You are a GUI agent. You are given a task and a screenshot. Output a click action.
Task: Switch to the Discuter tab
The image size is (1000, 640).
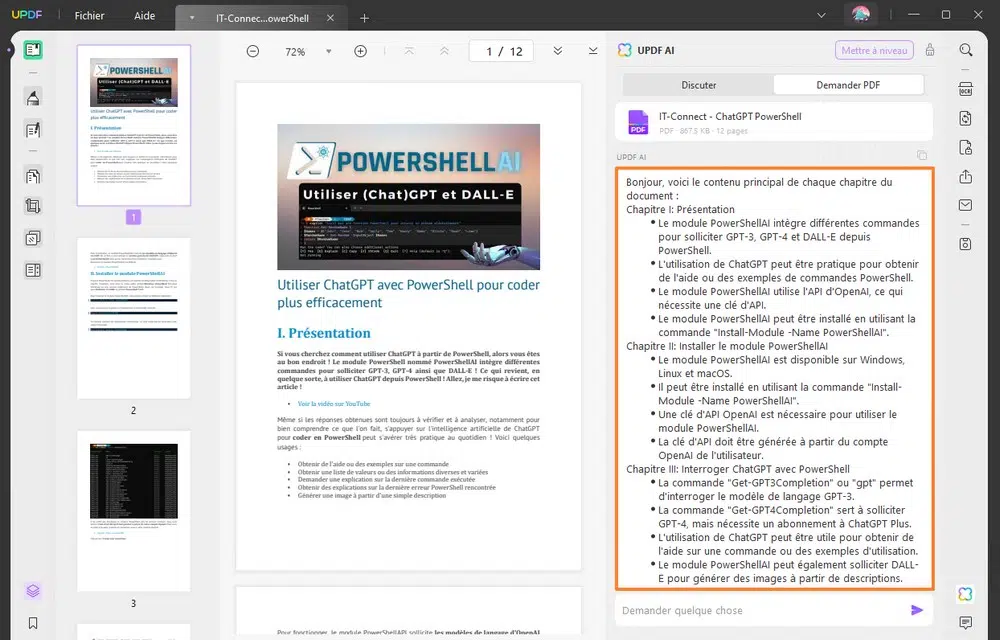click(x=699, y=85)
